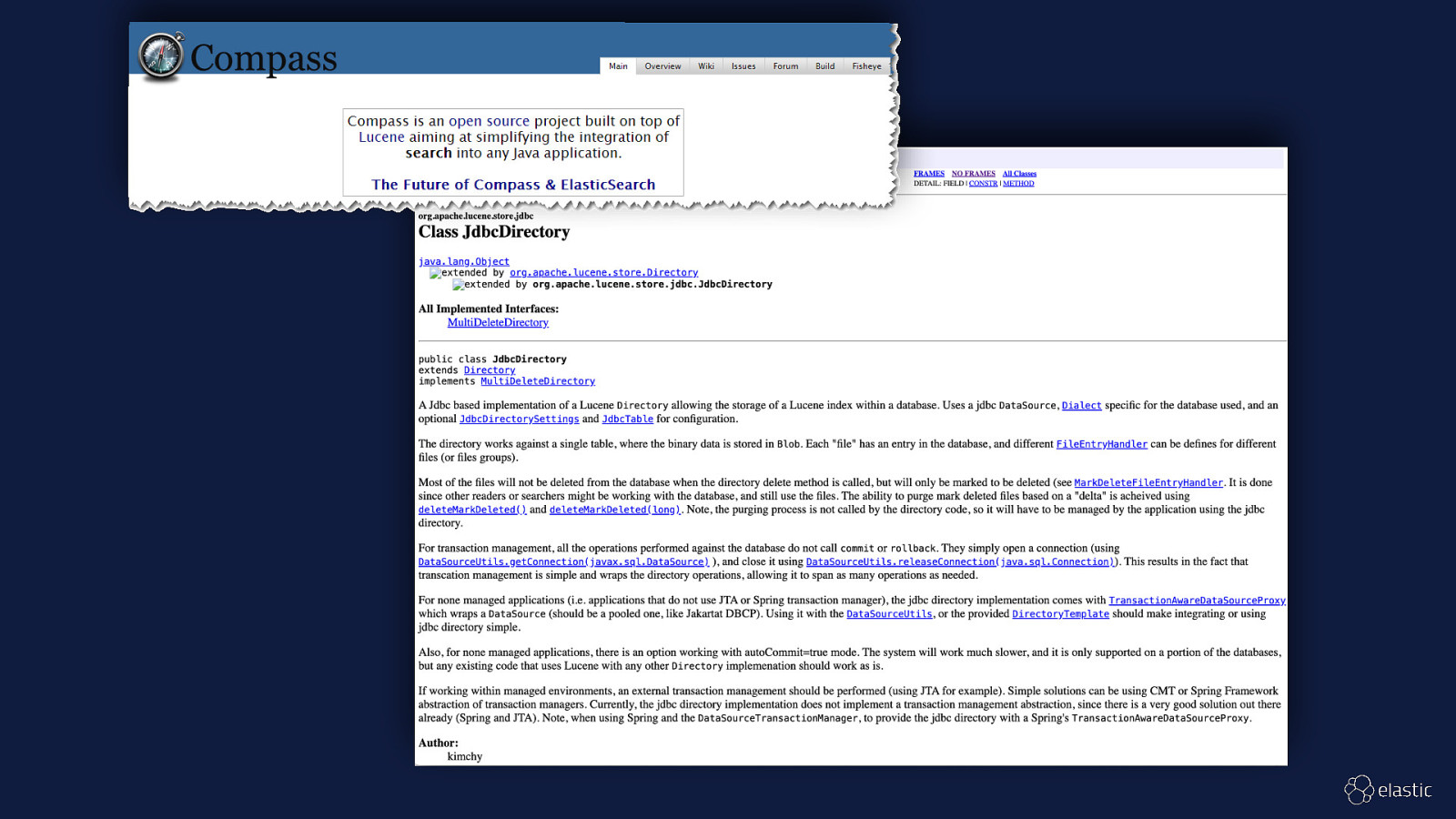This screenshot has height=819, width=1456.
Task: Click the elastic logo in the corner
Action: pos(1389,790)
